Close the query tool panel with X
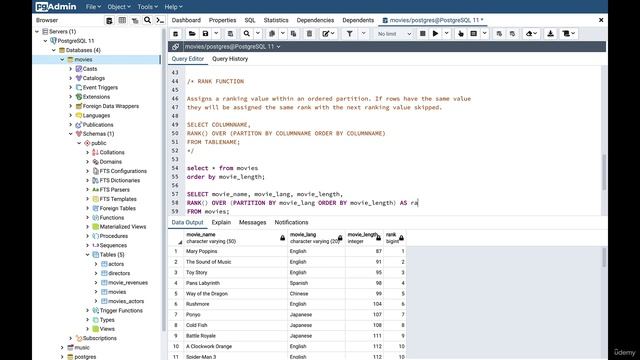 click(601, 20)
